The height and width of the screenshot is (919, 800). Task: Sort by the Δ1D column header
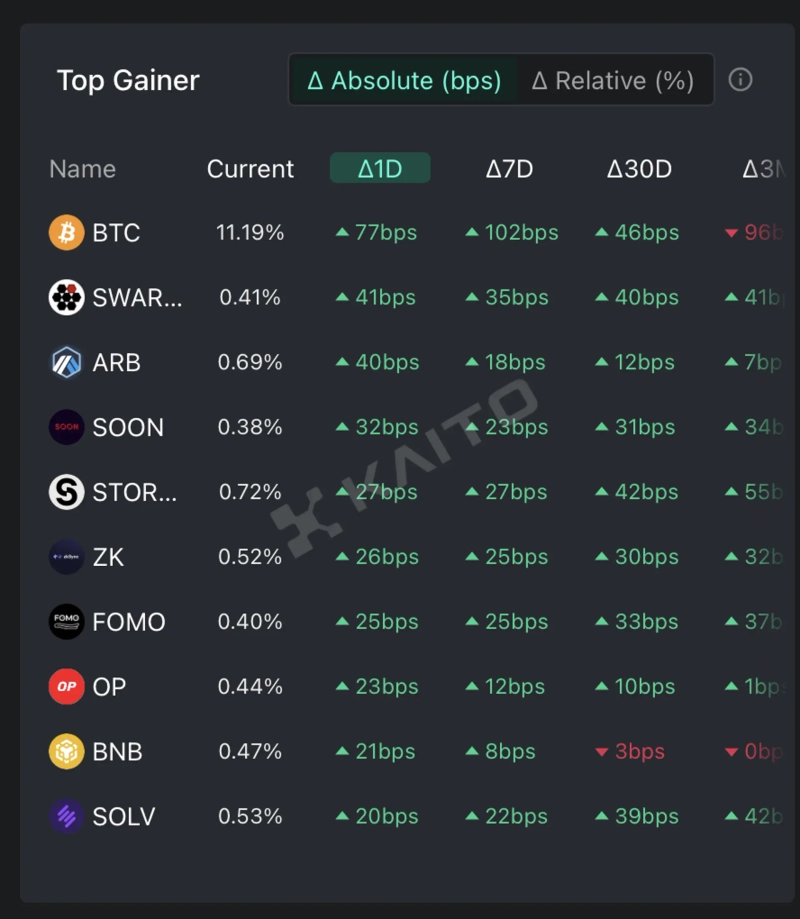point(380,169)
